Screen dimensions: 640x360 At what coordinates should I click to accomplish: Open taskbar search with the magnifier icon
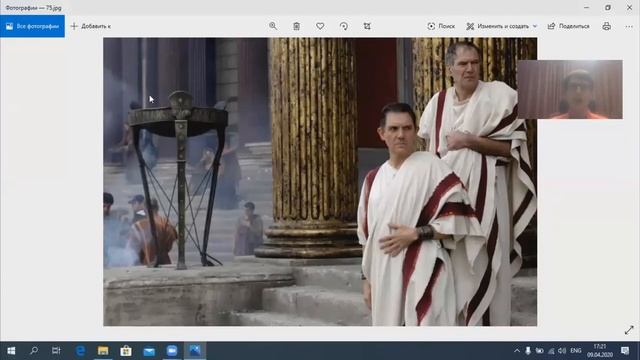click(x=34, y=351)
